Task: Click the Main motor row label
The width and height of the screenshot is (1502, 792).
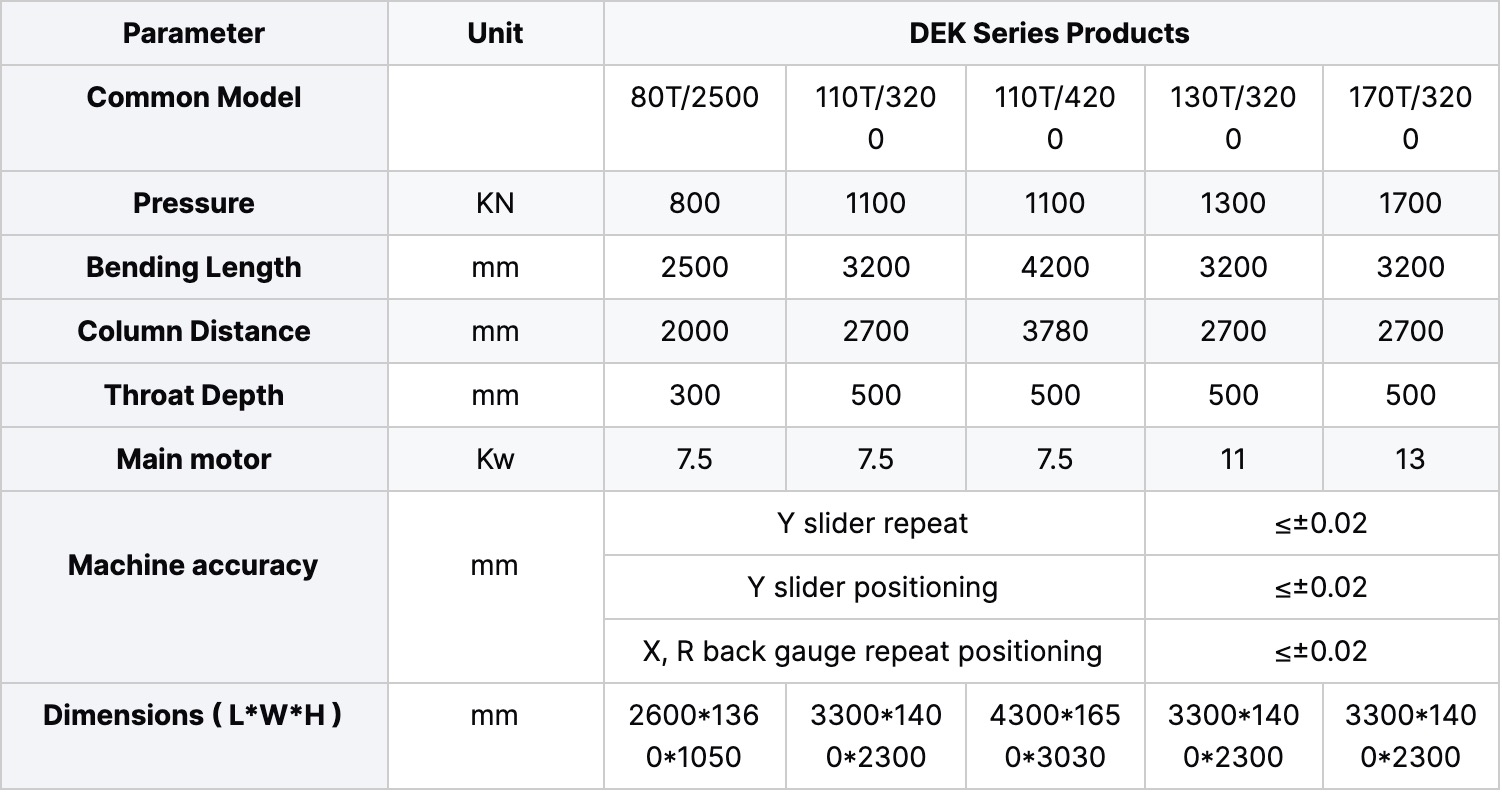Action: (x=194, y=459)
